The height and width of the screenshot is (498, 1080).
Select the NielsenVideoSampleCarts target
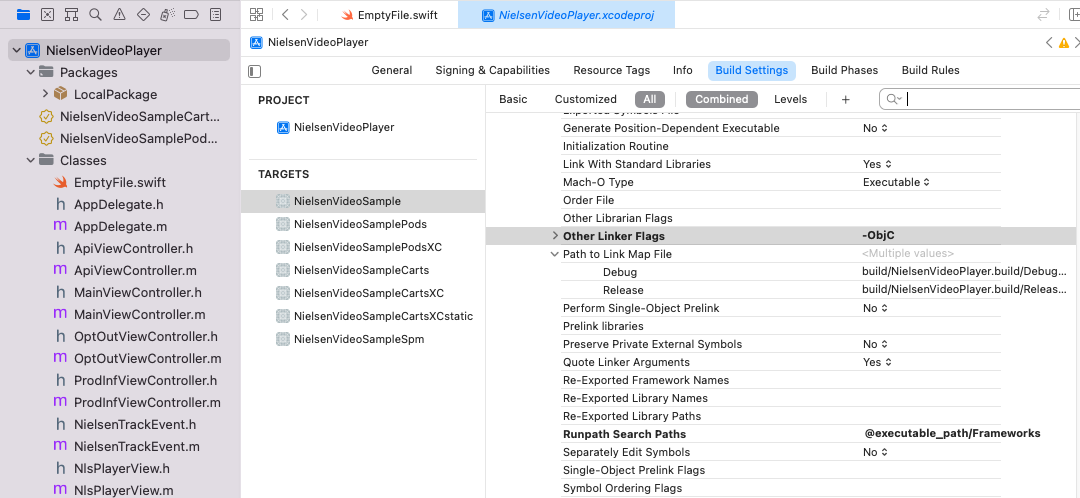coord(361,270)
